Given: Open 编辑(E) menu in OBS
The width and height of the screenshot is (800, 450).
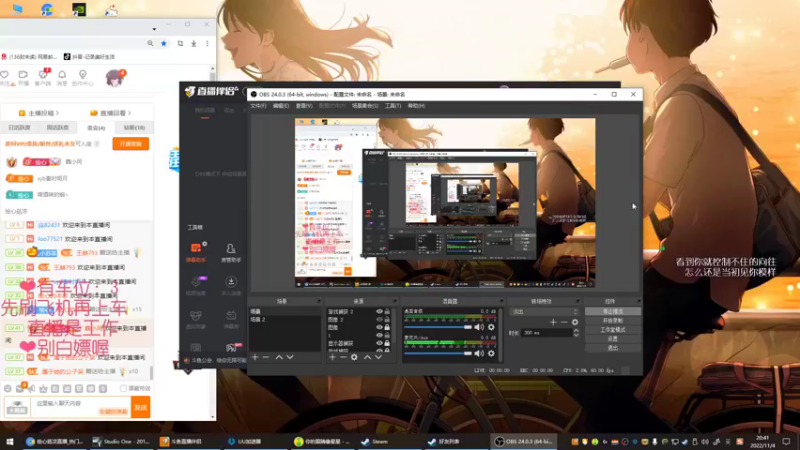Looking at the screenshot, I should (281, 106).
